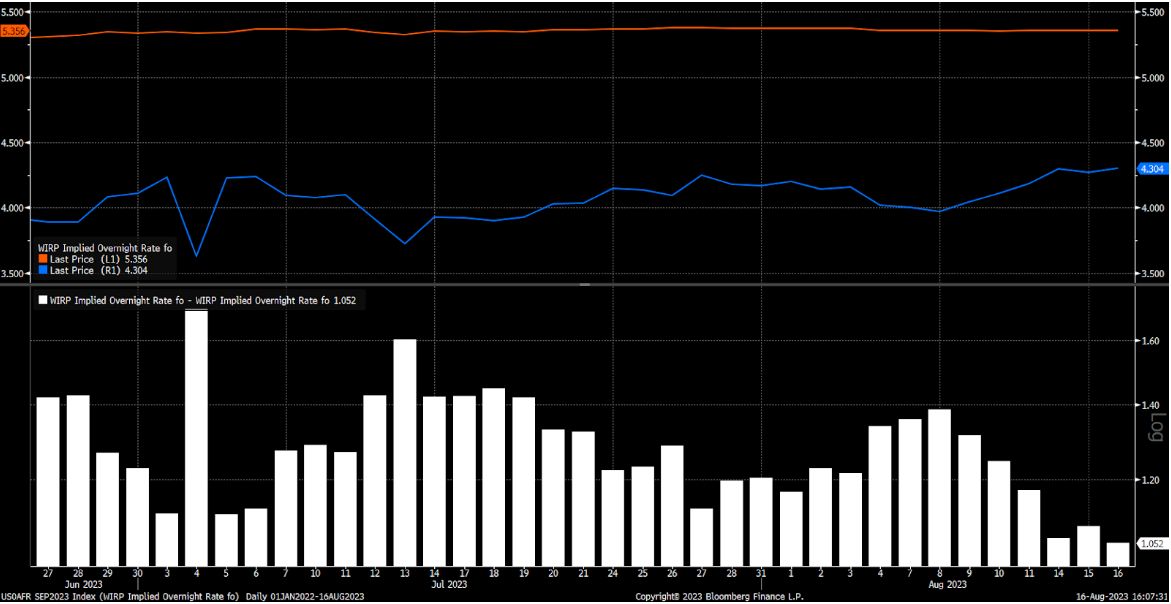Screen dimensions: 1171x604
Task: Click the blue line's sharp dip at July 4
Action: coord(196,256)
